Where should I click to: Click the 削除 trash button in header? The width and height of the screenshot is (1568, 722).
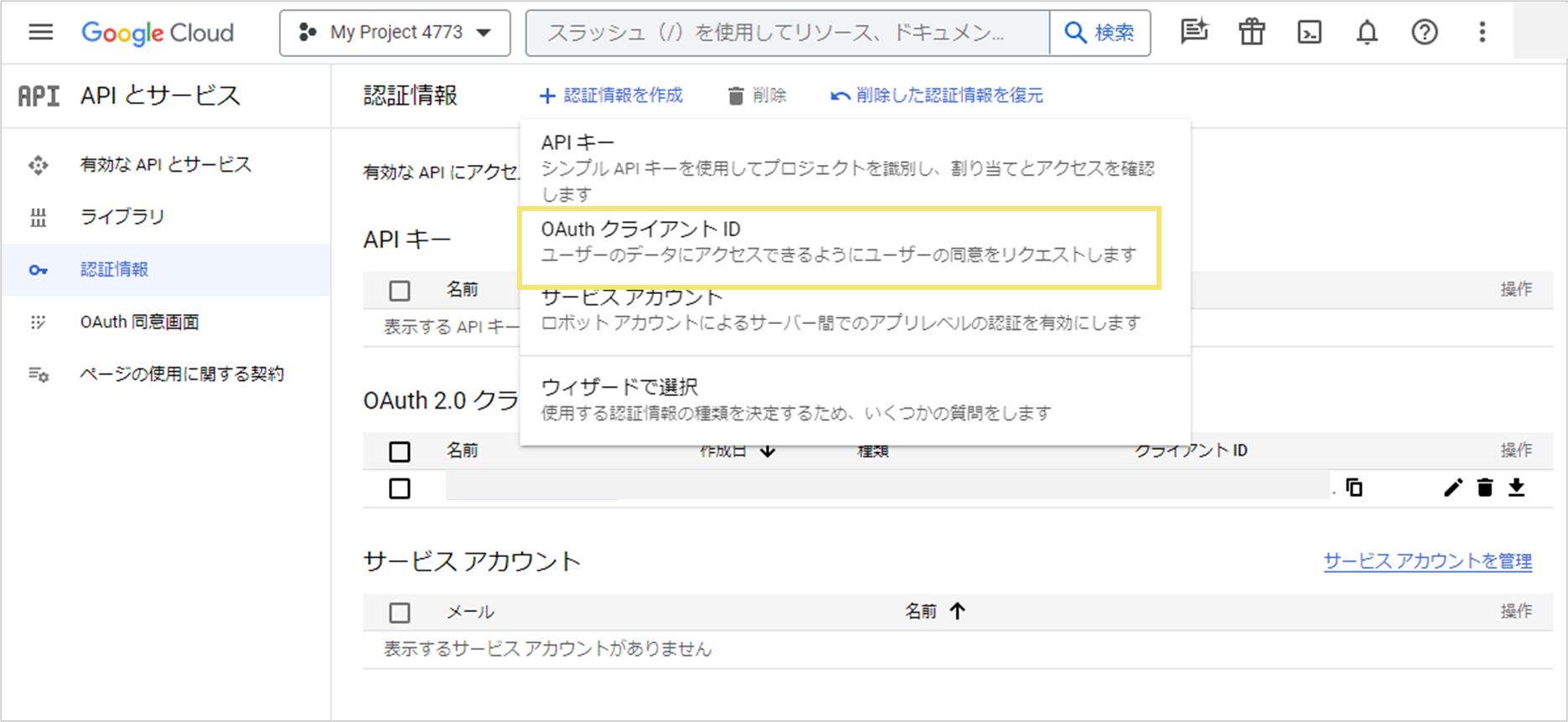pyautogui.click(x=758, y=95)
